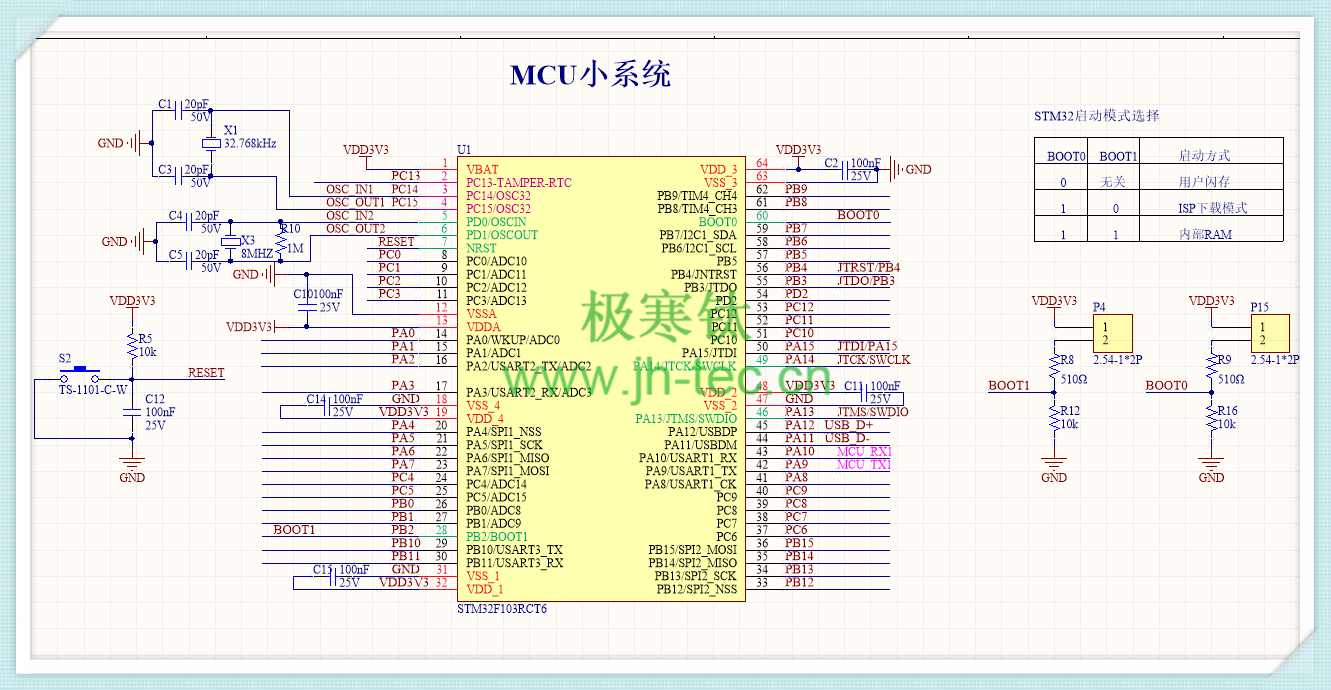
Task: Select the OSC_OUT2 net label
Action: pos(355,228)
